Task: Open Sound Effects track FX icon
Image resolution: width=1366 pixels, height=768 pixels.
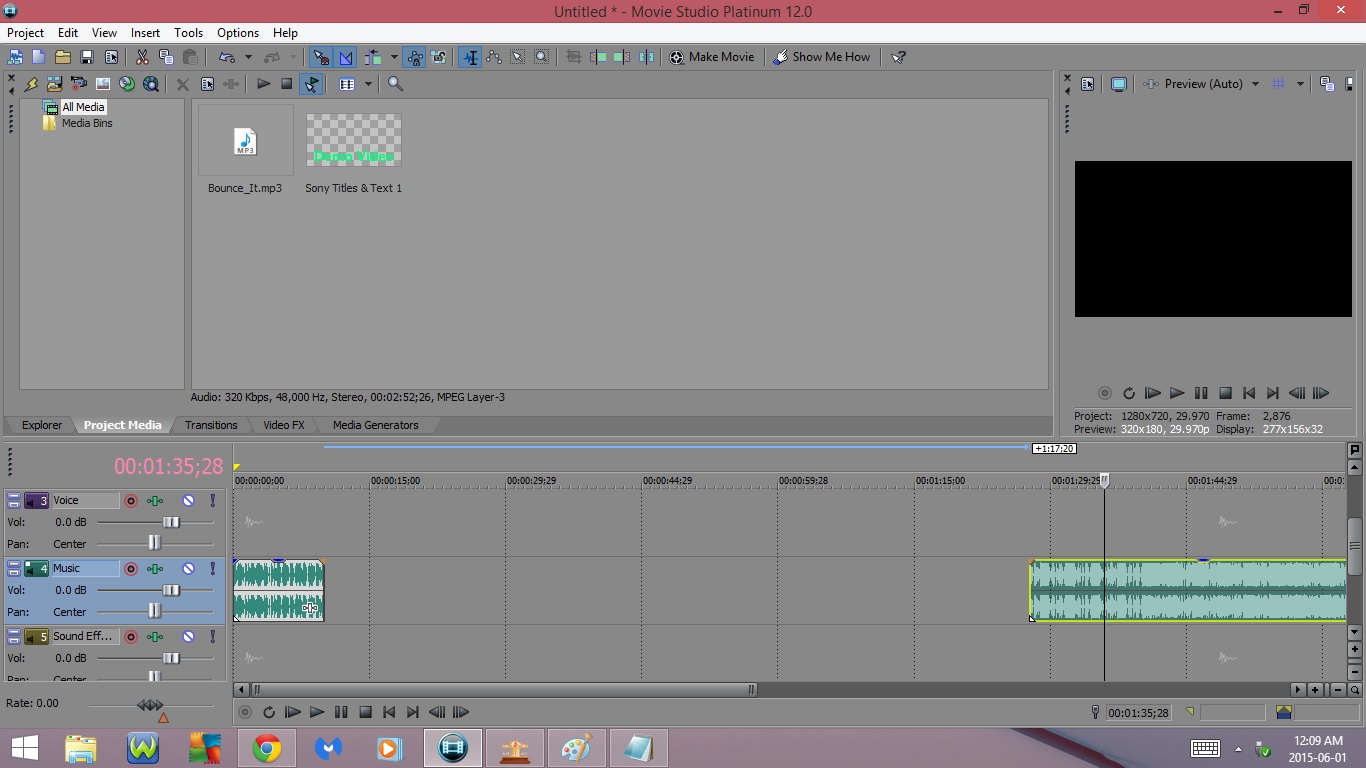Action: pyautogui.click(x=155, y=636)
